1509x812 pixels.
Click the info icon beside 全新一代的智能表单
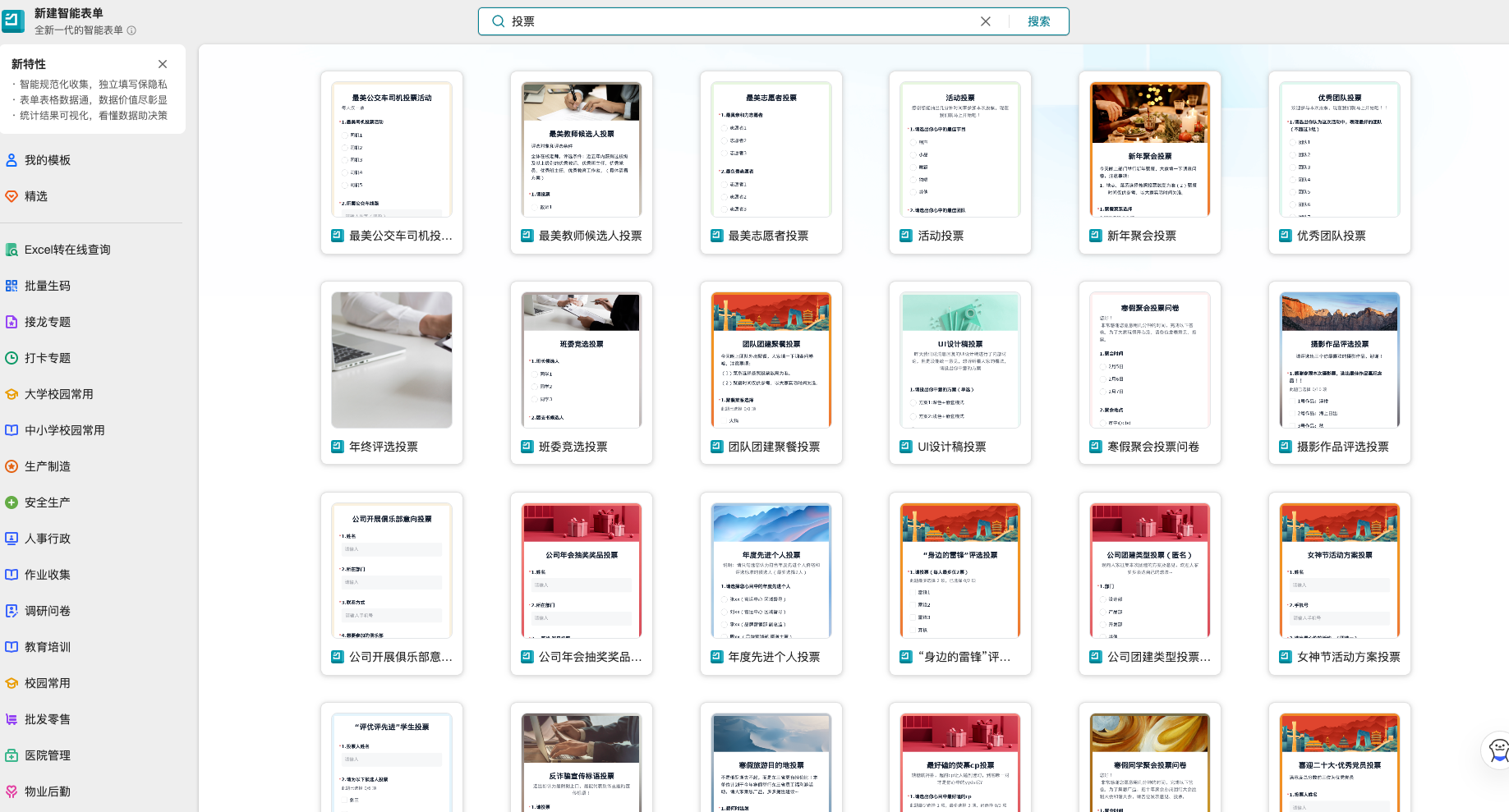coord(131,30)
